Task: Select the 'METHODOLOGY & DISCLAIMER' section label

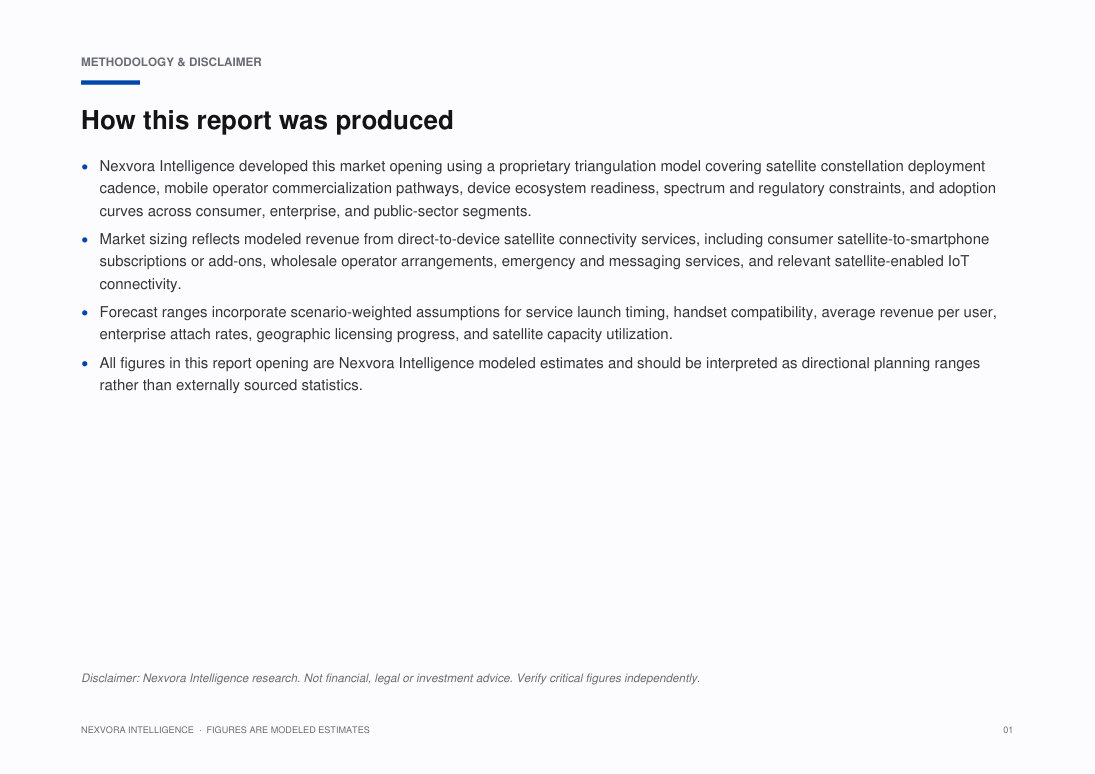Action: 171,62
